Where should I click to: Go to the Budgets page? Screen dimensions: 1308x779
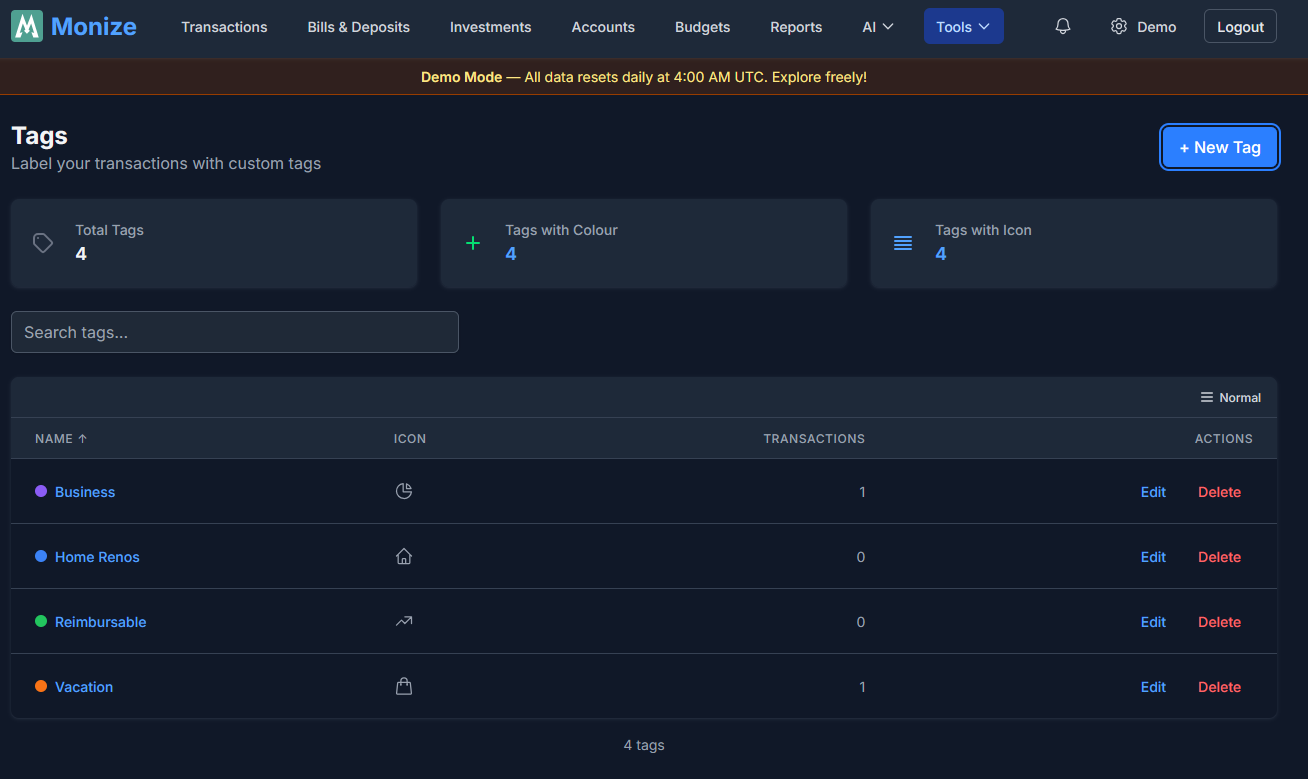click(703, 27)
